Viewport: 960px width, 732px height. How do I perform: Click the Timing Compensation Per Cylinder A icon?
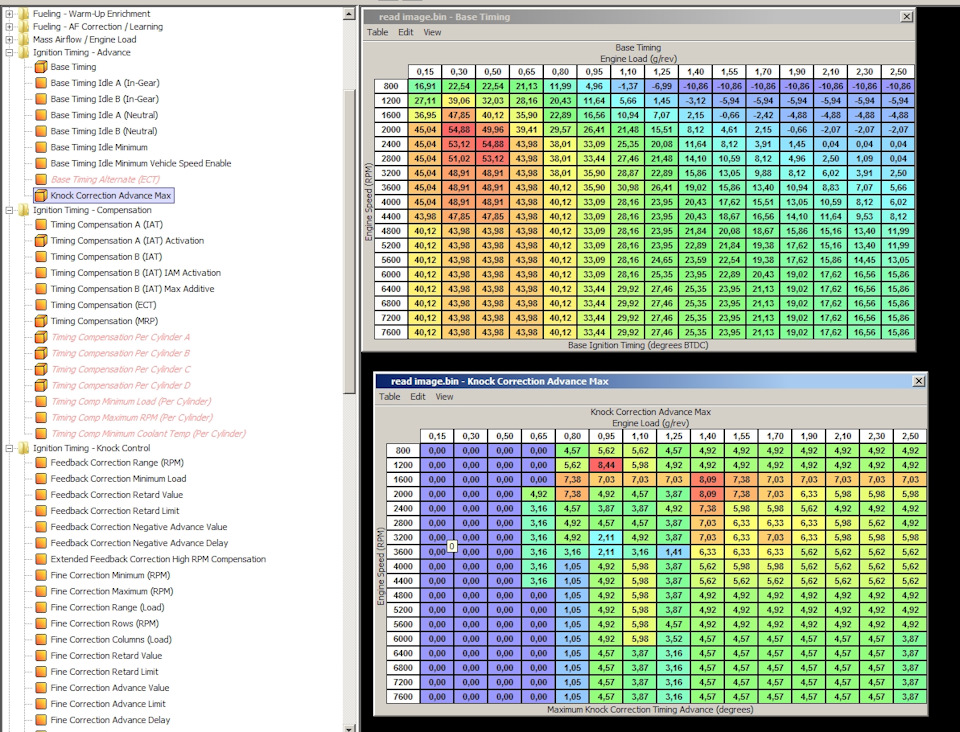coord(41,337)
